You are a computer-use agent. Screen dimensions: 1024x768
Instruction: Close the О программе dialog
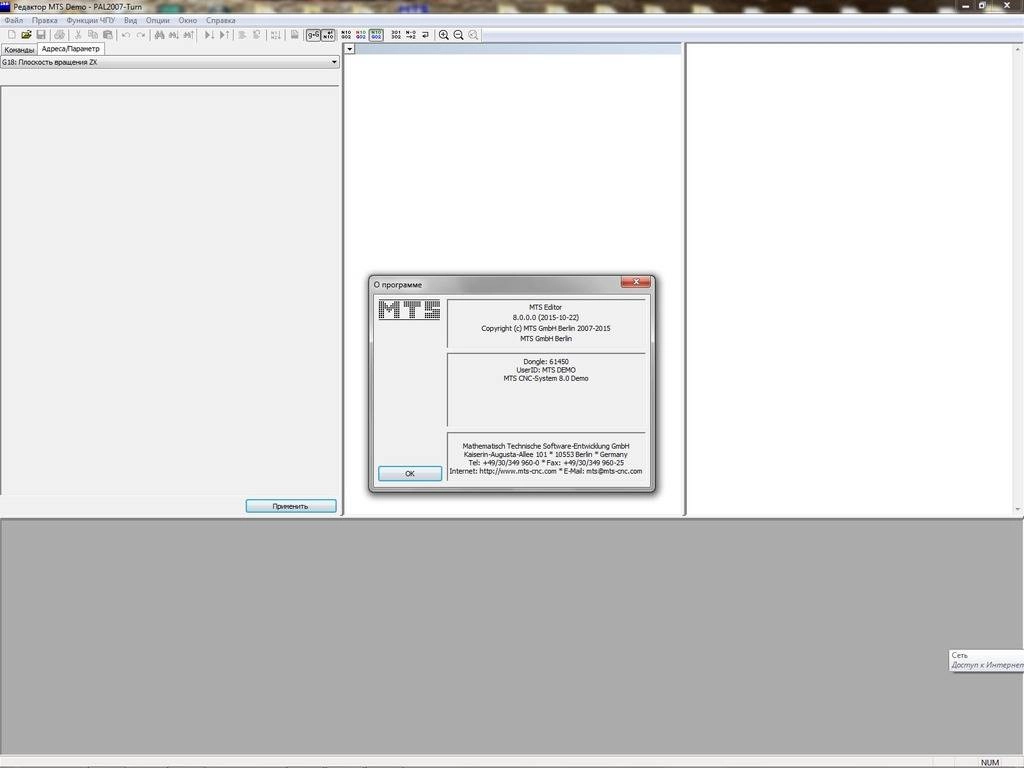tap(635, 281)
